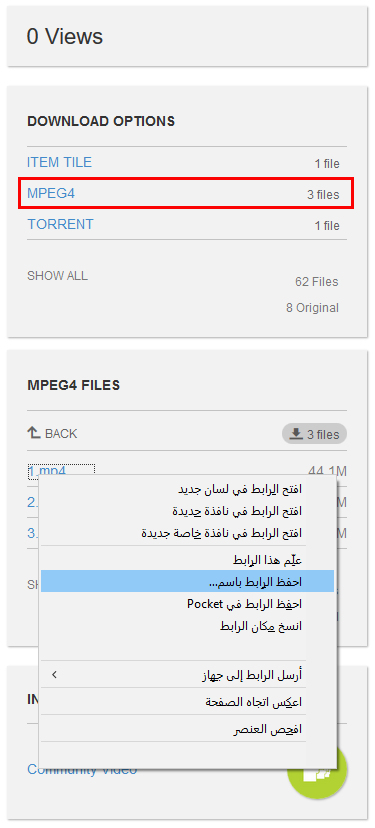Open the MPEG4 download option

(x=51, y=194)
